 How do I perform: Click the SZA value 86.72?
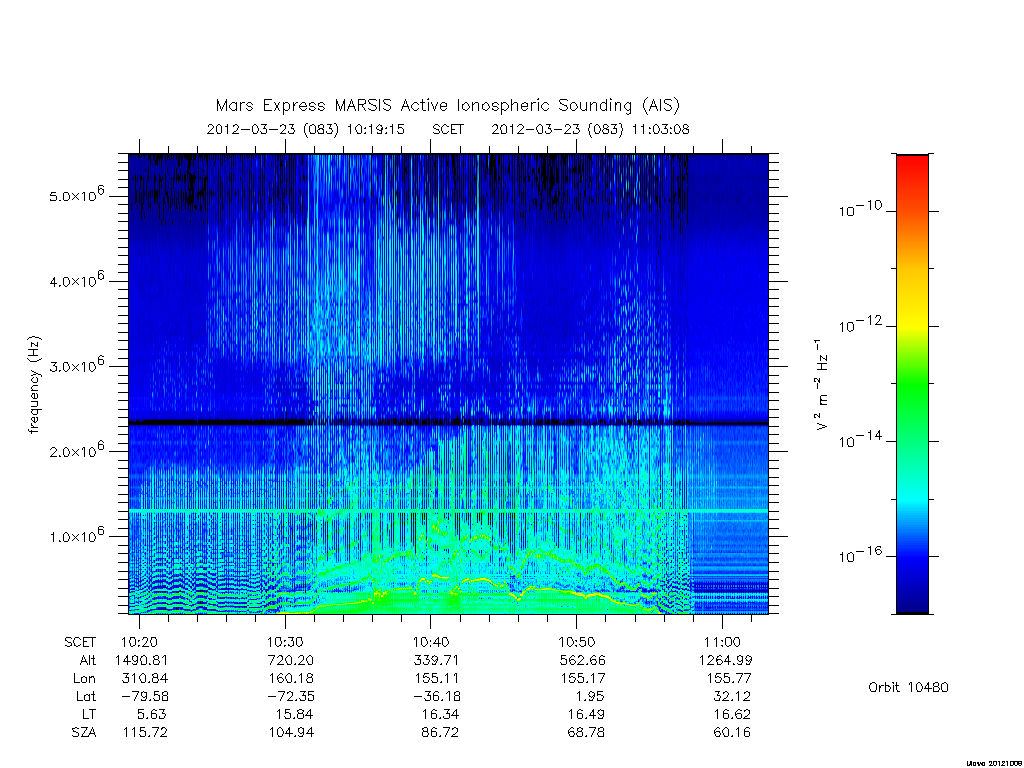tap(440, 732)
